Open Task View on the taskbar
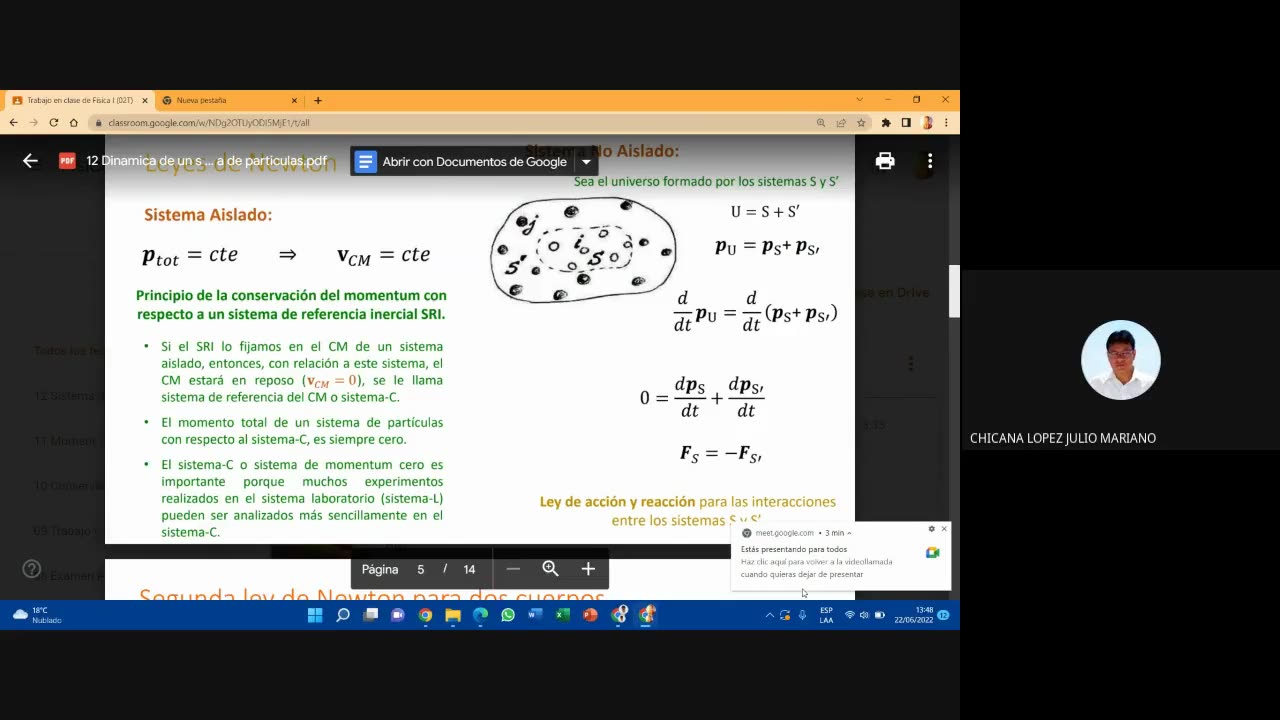Screen dimensions: 1280x720 [x=370, y=615]
